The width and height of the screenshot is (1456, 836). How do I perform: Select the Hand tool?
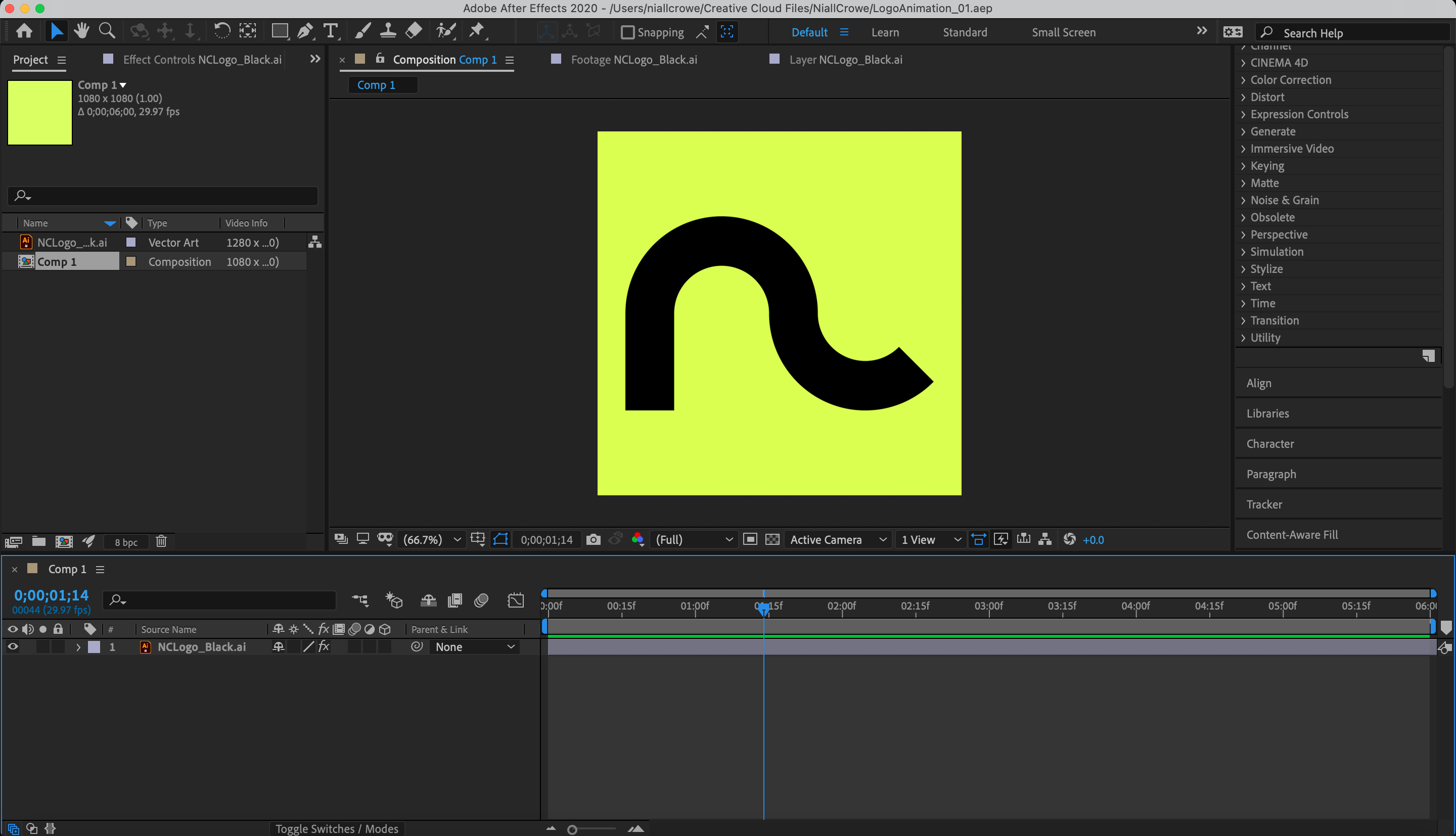coord(81,31)
